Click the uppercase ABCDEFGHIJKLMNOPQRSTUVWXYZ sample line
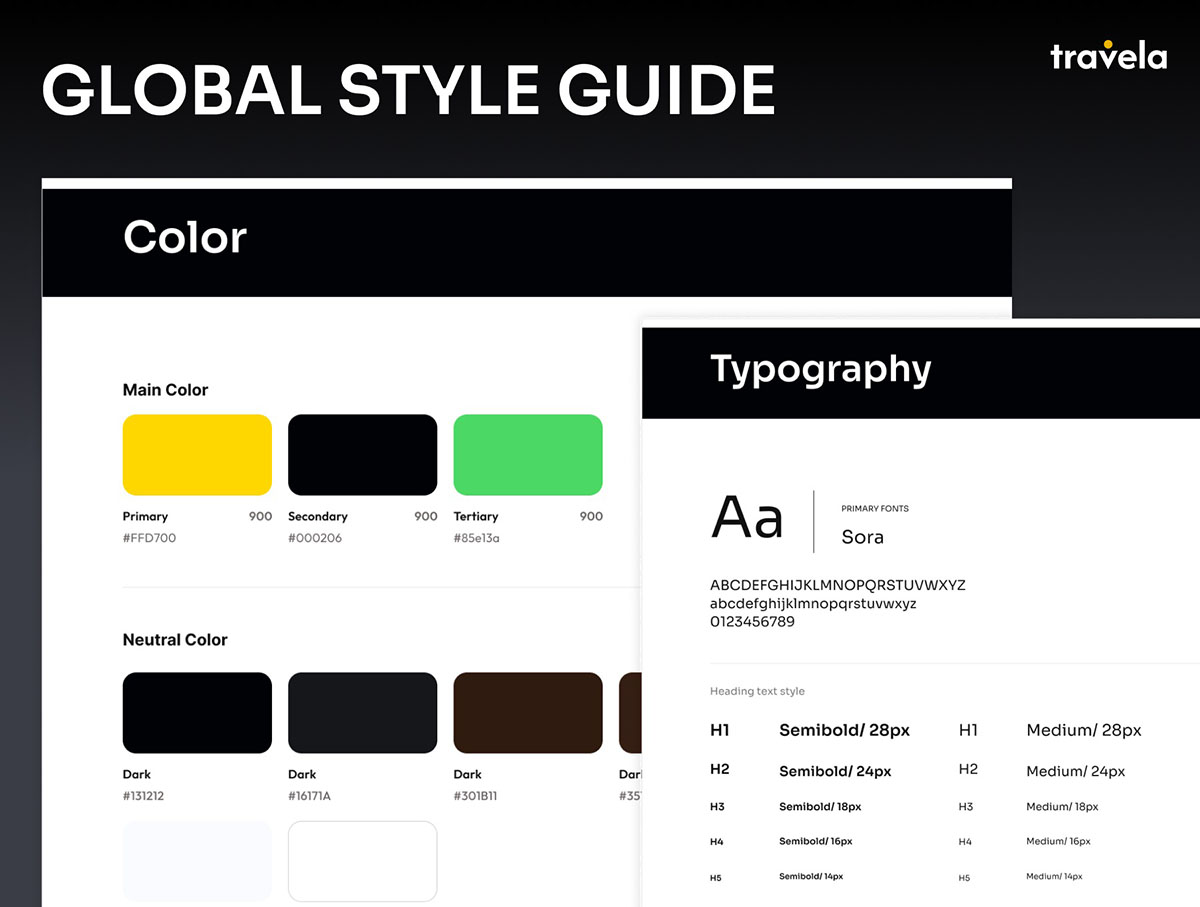 838,585
